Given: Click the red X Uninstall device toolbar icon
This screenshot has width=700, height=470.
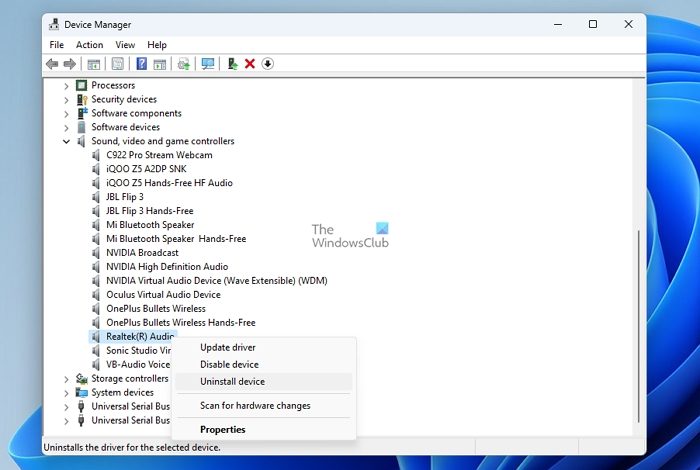Looking at the screenshot, I should point(250,64).
